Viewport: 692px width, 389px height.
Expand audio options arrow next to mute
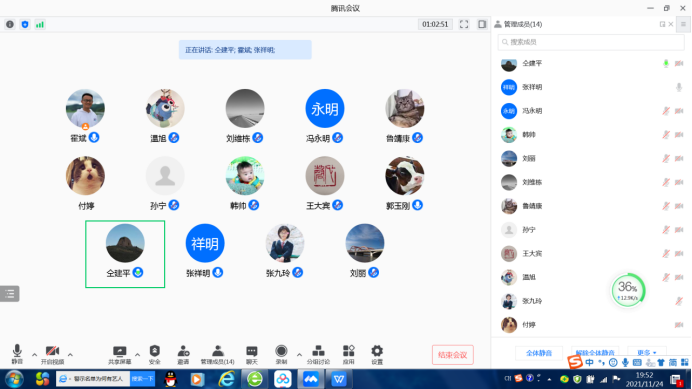click(34, 355)
